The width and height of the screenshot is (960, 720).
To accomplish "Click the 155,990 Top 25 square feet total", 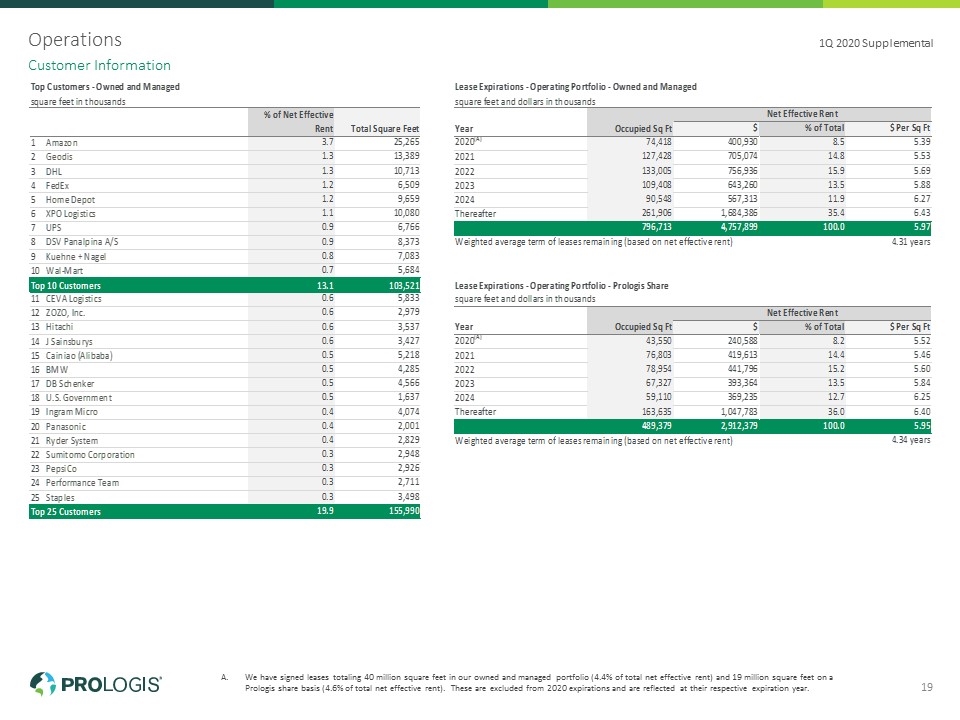I will [404, 511].
